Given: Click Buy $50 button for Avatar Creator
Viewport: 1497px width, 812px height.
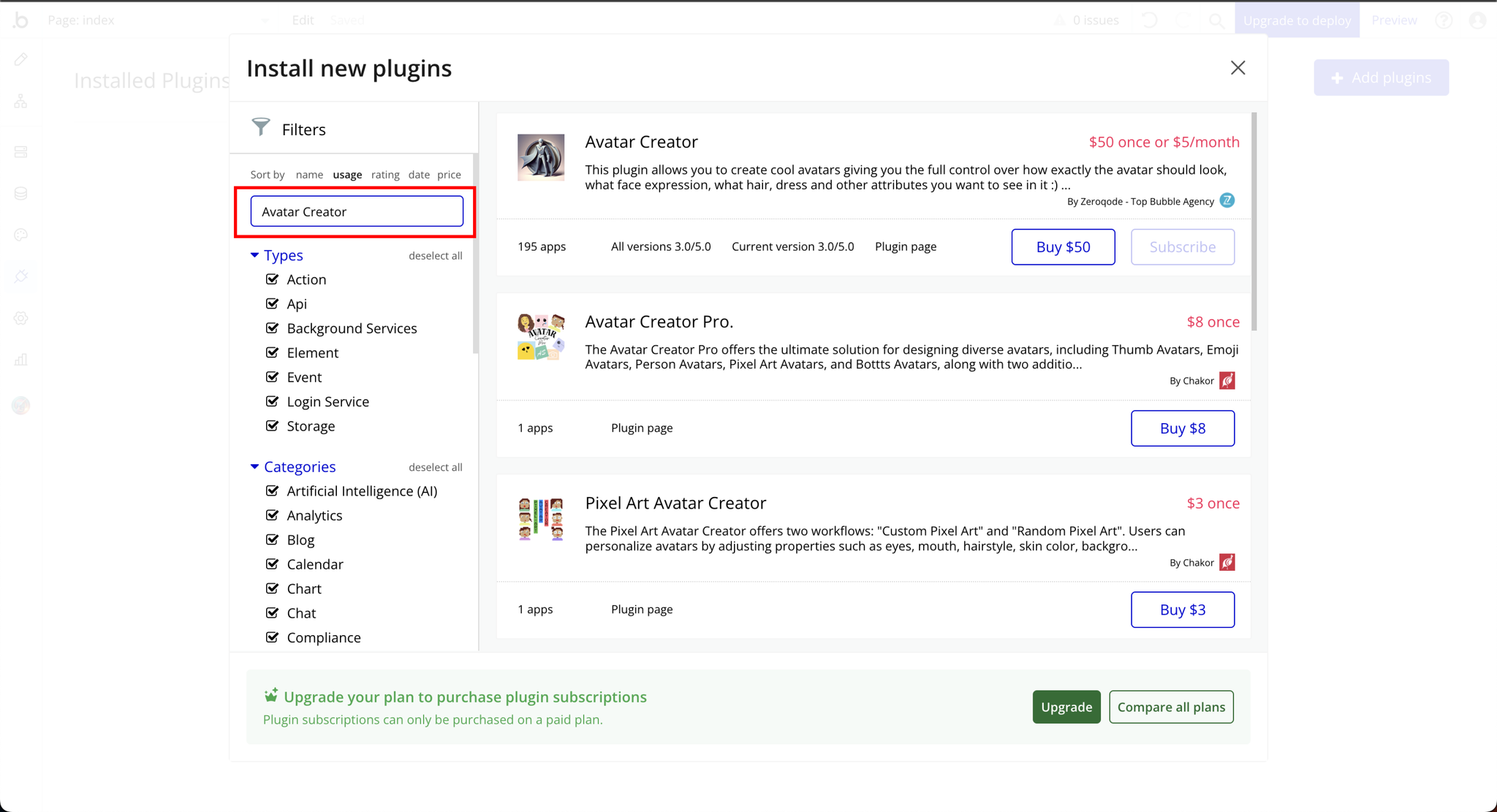Looking at the screenshot, I should click(1063, 247).
